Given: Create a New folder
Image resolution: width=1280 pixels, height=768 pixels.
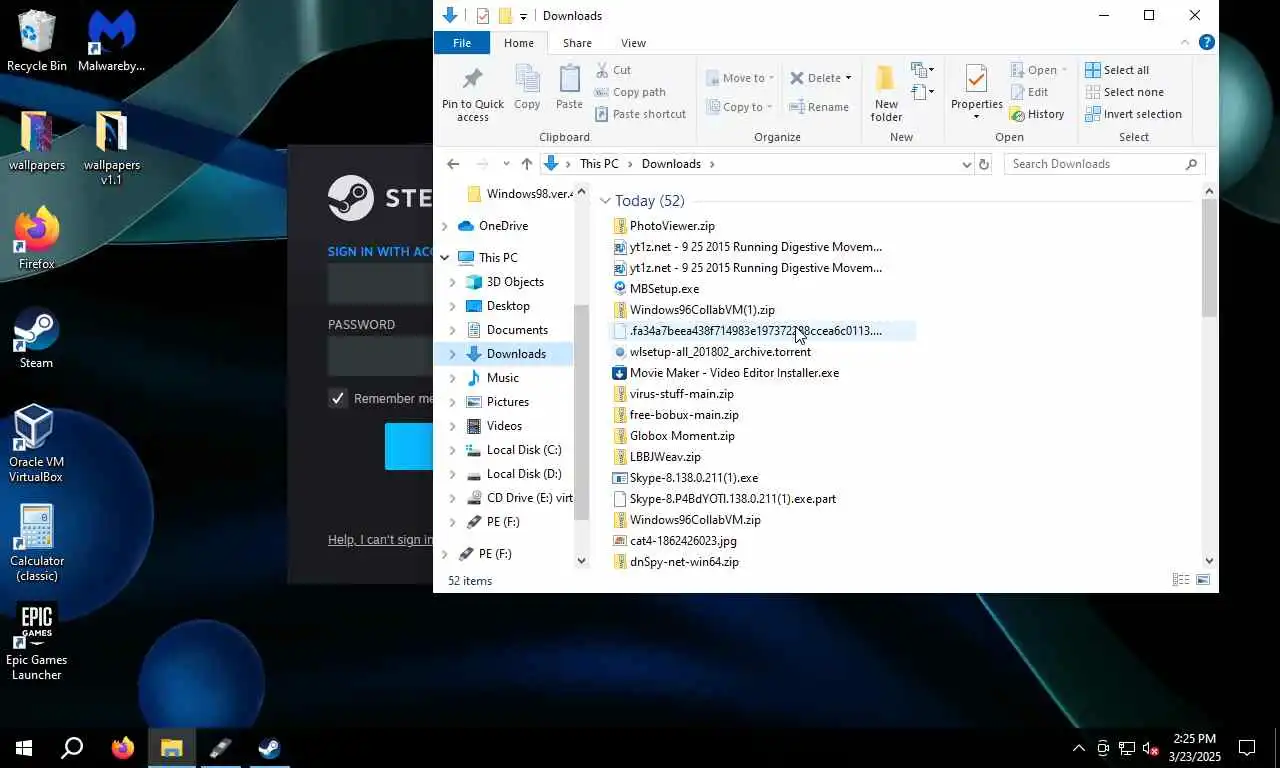Looking at the screenshot, I should coord(886,94).
